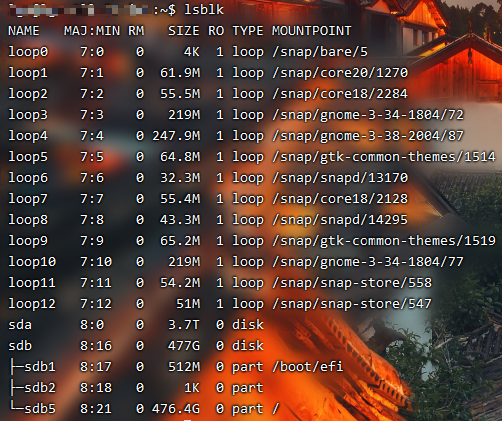Click the 65.2M size value
This screenshot has width=502, height=421.
[x=180, y=241]
